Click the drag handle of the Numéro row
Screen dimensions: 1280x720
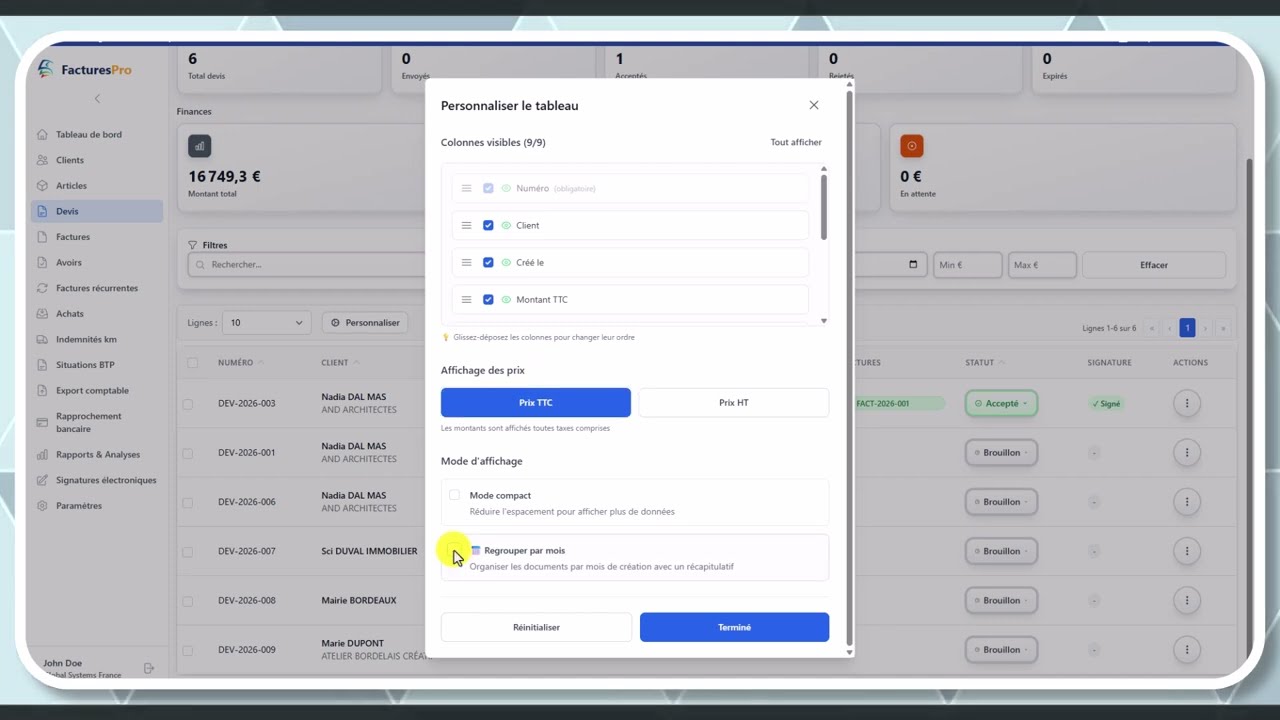[x=466, y=188]
